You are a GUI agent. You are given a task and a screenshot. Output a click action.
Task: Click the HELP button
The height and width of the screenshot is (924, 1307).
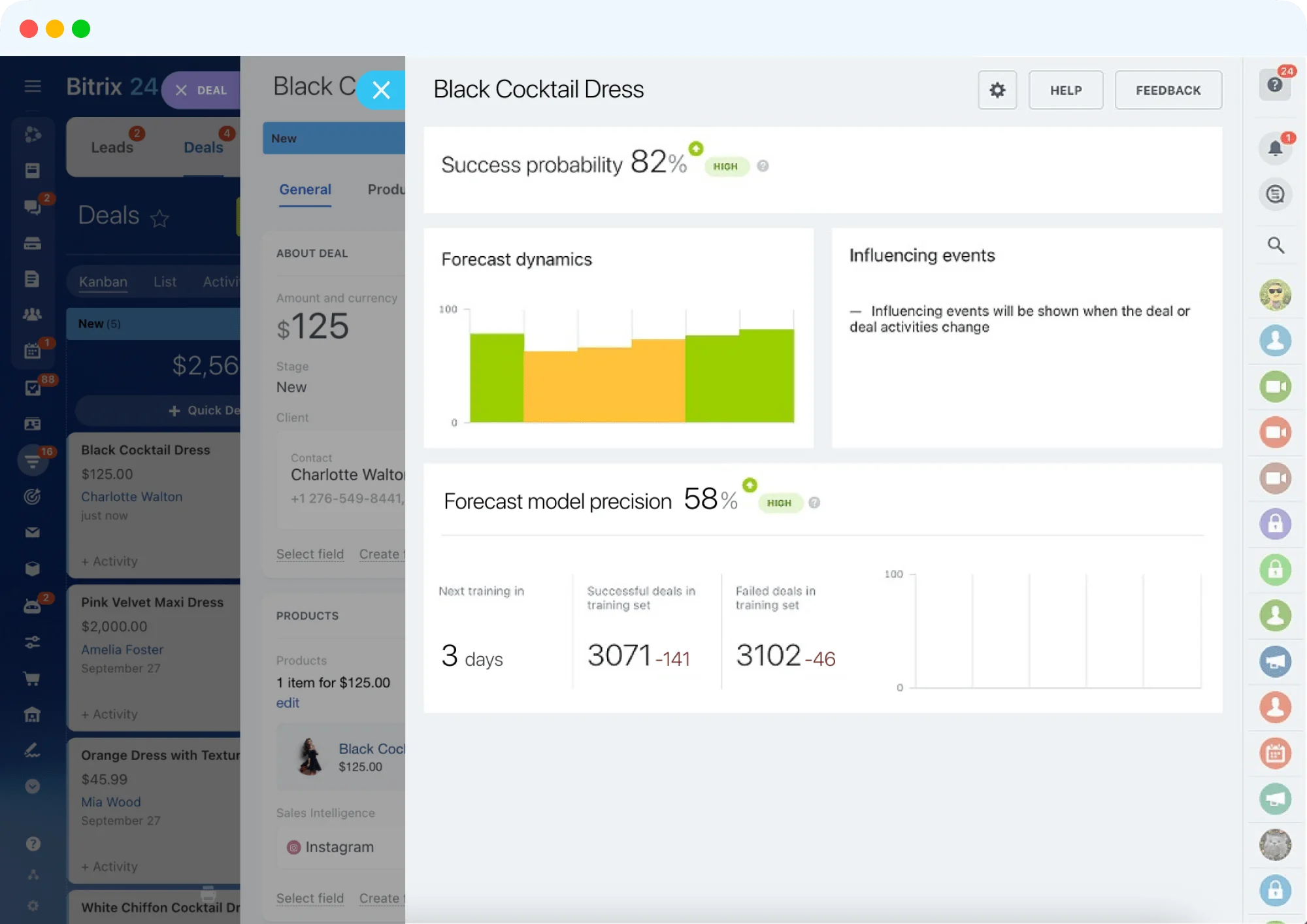1066,90
